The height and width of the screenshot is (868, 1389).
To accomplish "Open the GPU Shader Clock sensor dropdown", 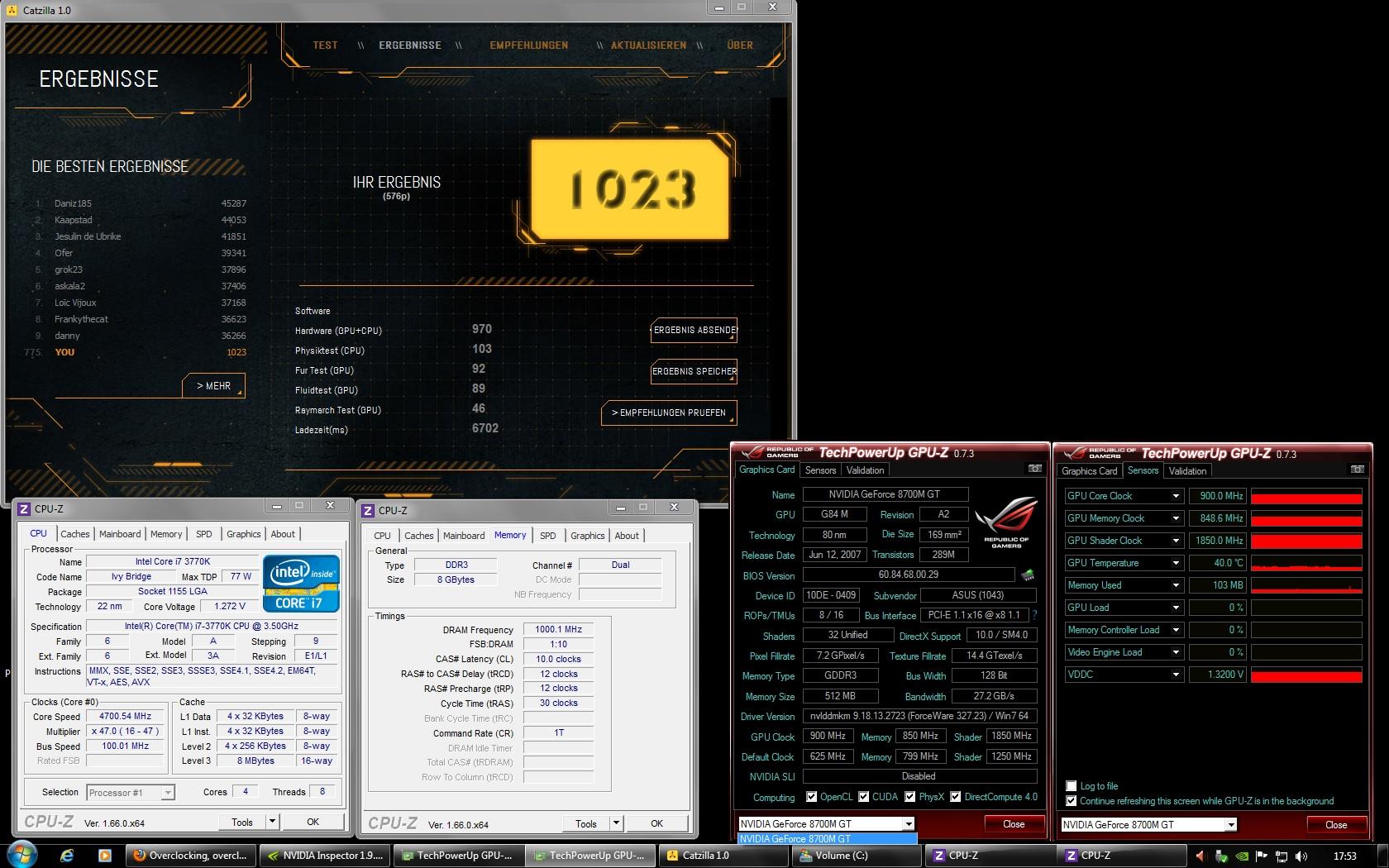I will (1176, 541).
